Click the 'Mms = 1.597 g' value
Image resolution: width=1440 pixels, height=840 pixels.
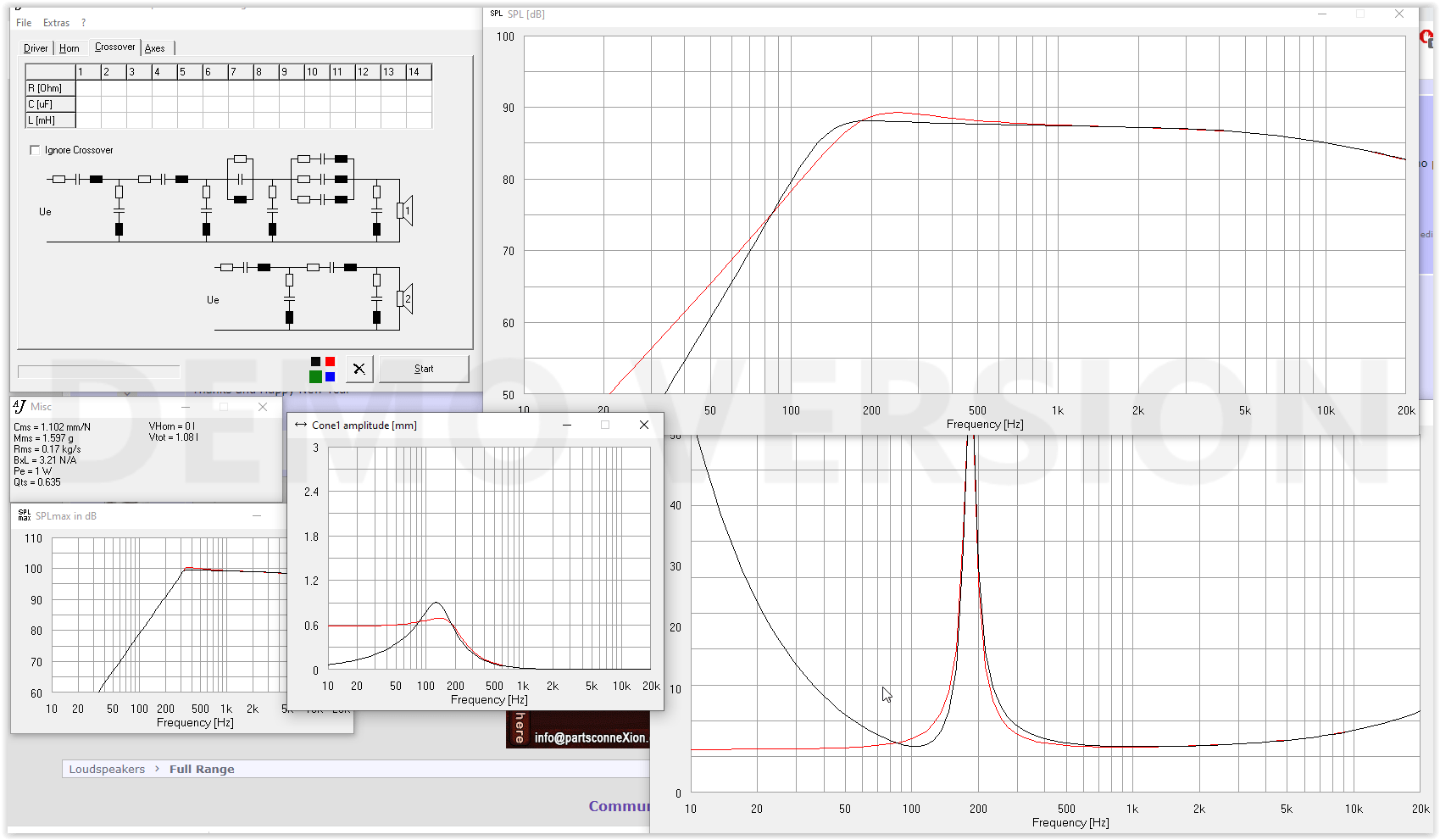click(x=43, y=438)
